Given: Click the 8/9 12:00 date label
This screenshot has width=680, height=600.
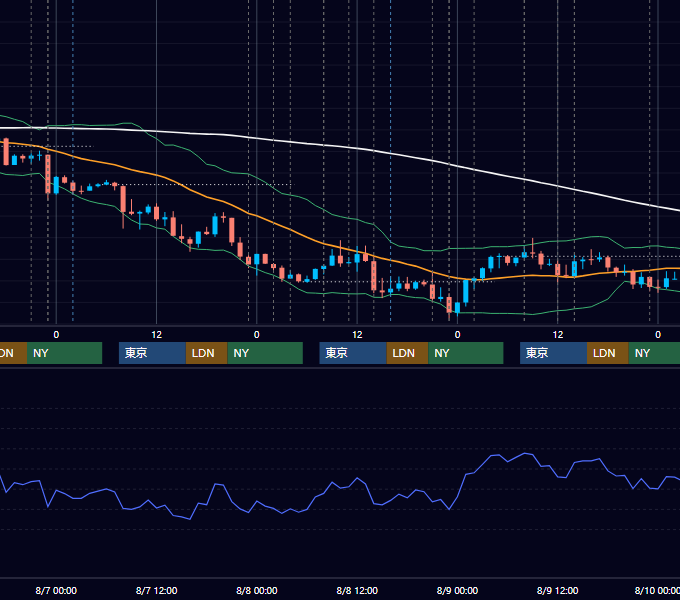Looking at the screenshot, I should click(x=557, y=590).
